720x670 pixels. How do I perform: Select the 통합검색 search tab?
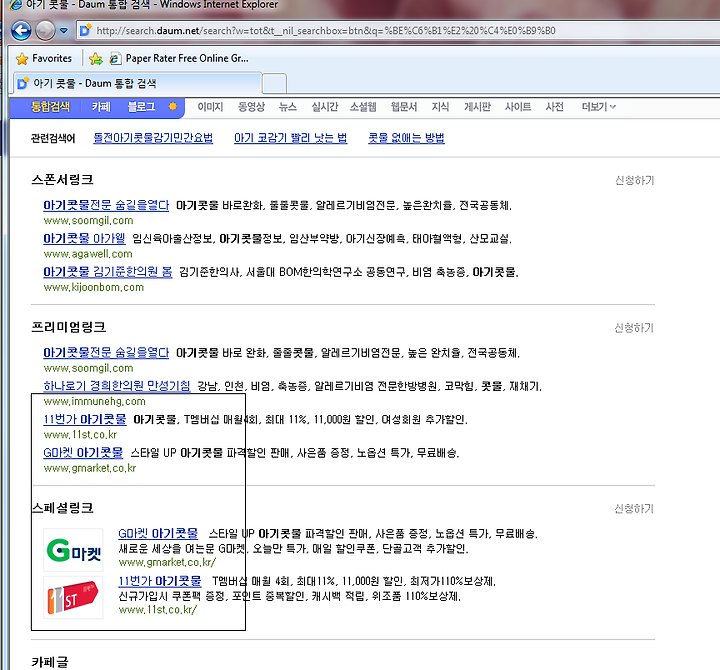50,107
